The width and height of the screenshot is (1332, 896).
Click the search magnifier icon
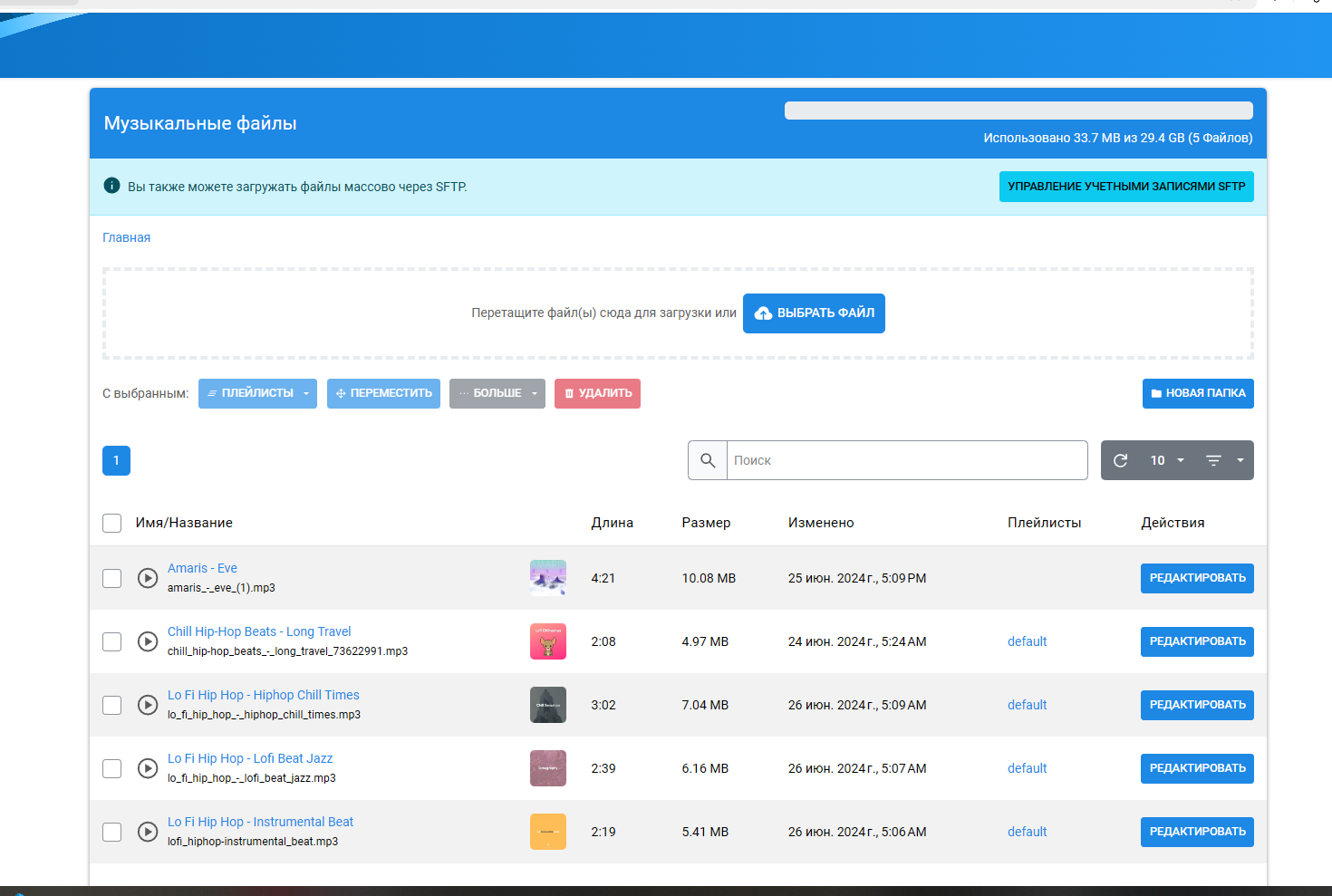[708, 460]
